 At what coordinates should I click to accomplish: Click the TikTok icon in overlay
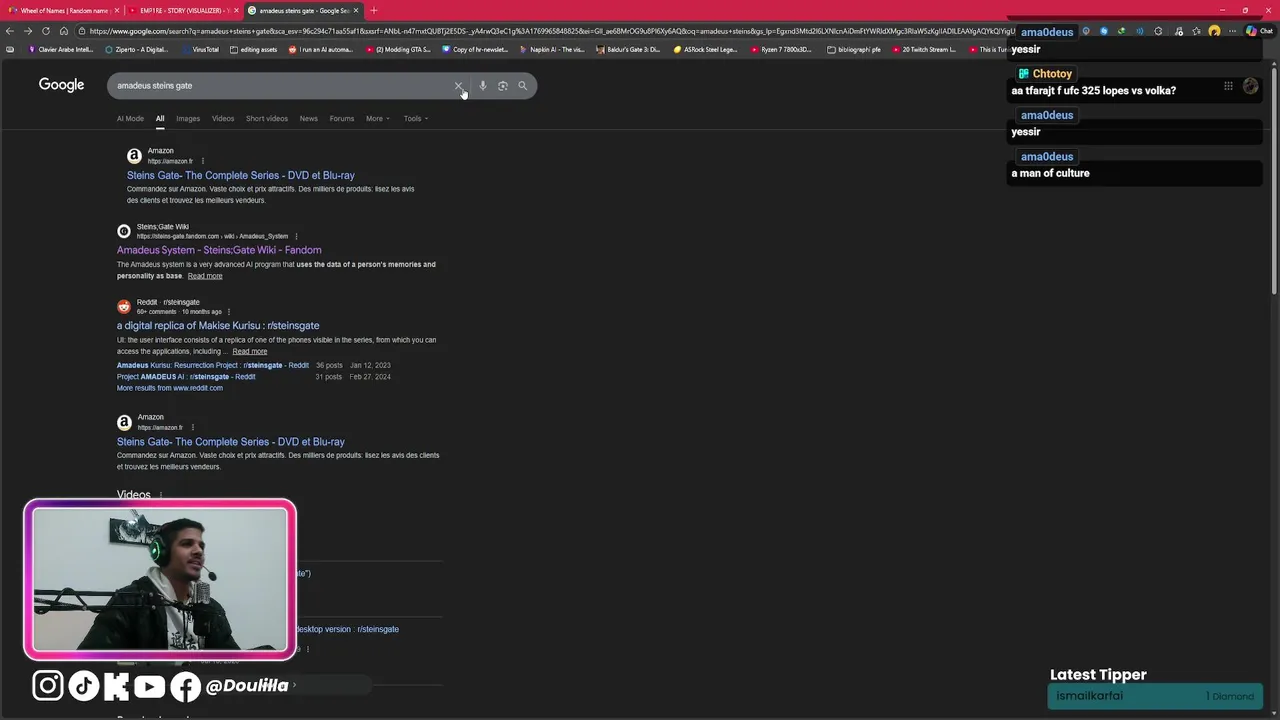[83, 685]
